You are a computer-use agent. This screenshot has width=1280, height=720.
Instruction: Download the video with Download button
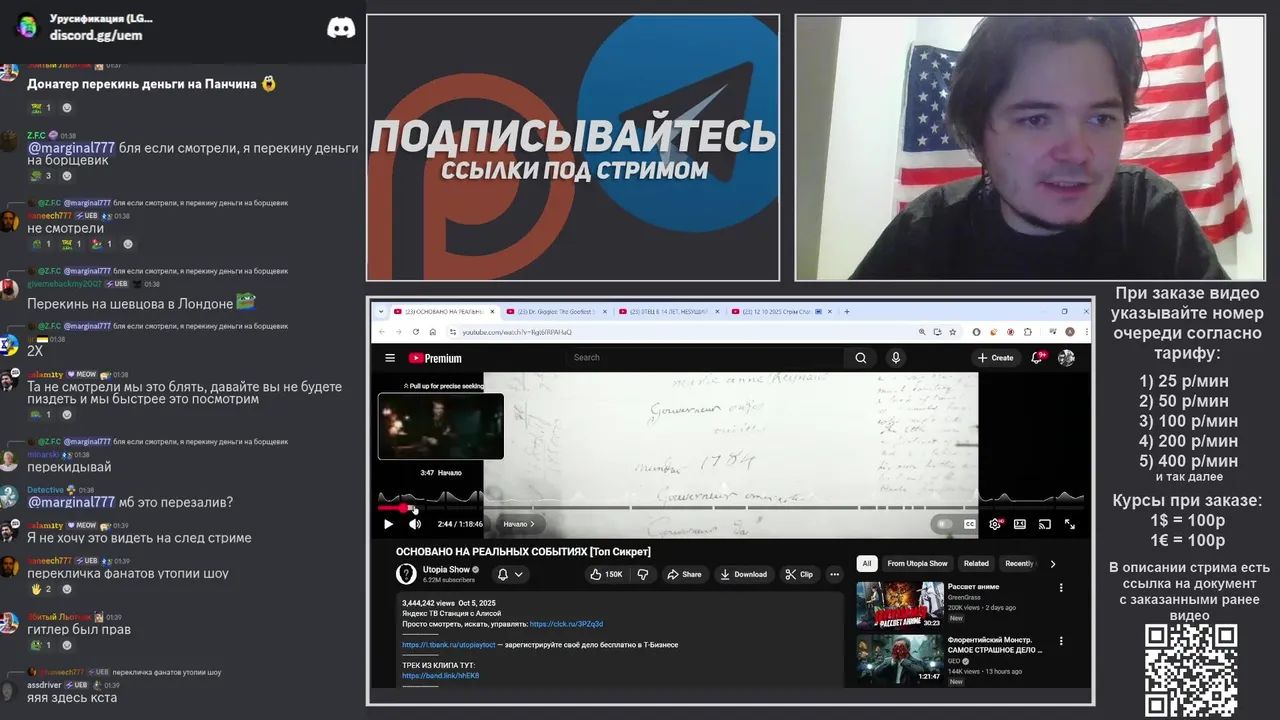743,574
